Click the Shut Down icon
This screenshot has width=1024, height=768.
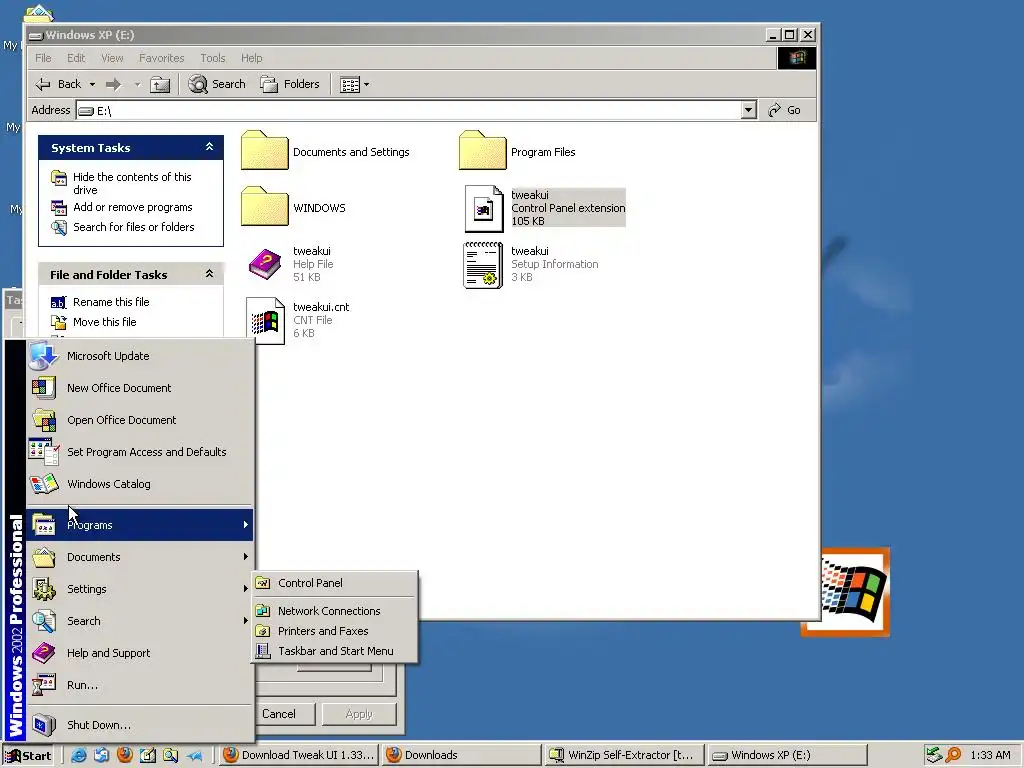tap(44, 725)
